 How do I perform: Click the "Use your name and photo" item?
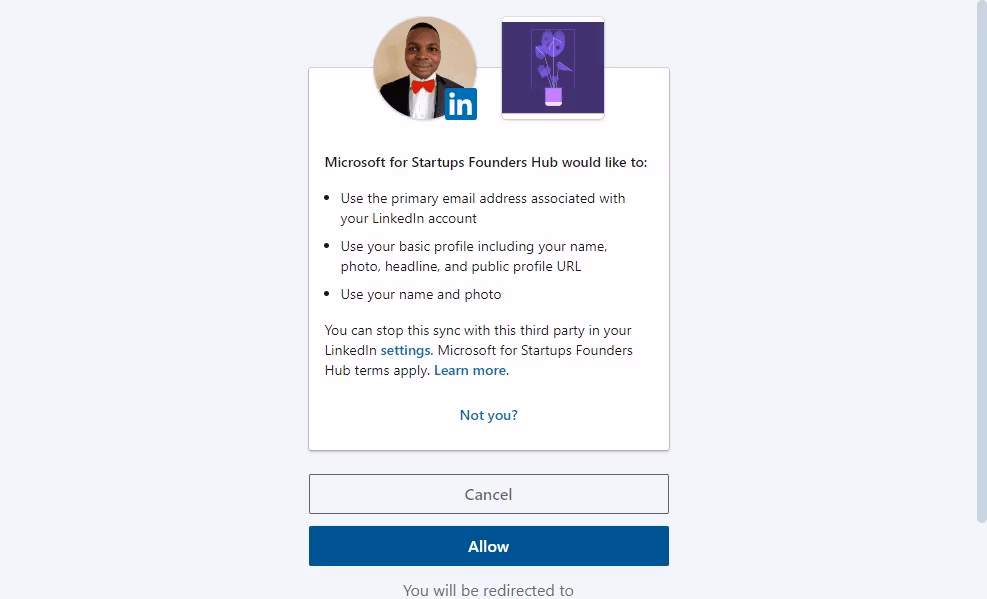click(421, 294)
